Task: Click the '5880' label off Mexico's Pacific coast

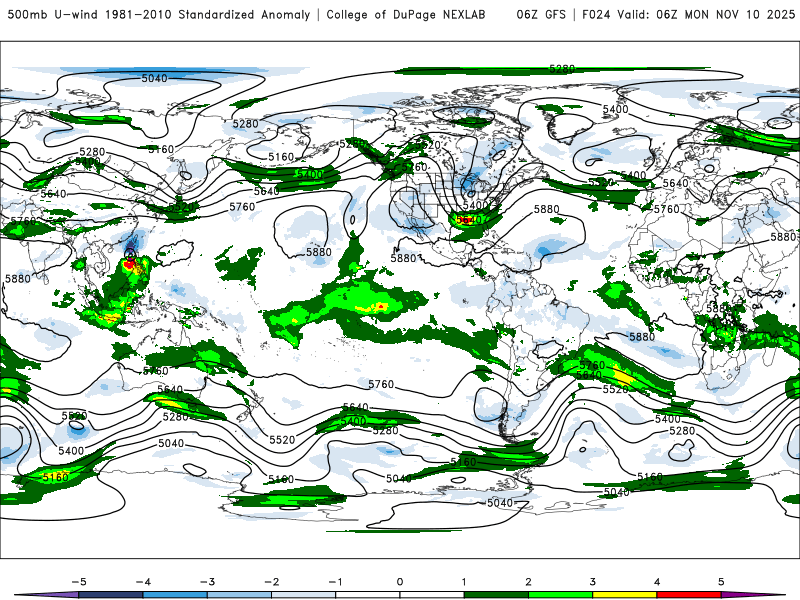Action: 404,258
